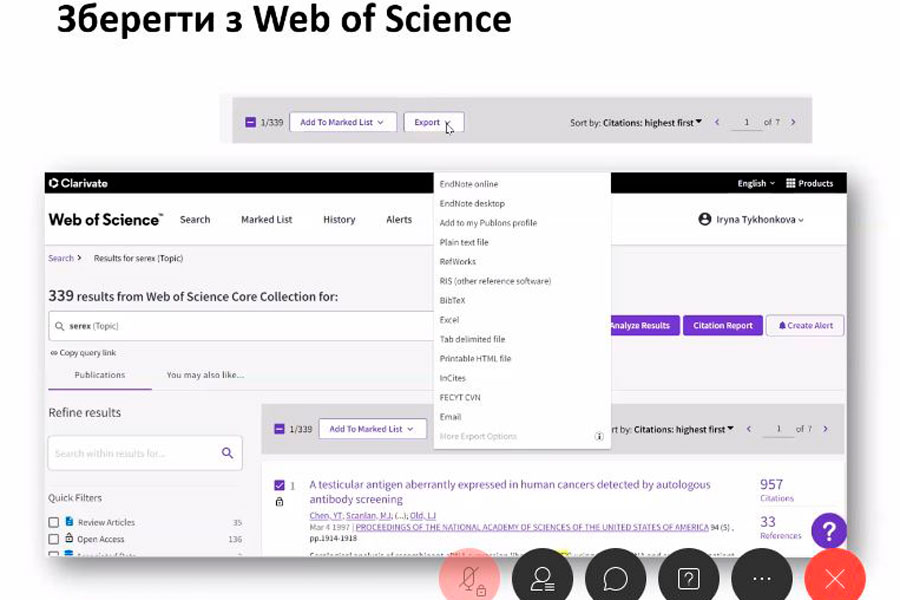
Task: Open the History navigation item
Action: [339, 219]
